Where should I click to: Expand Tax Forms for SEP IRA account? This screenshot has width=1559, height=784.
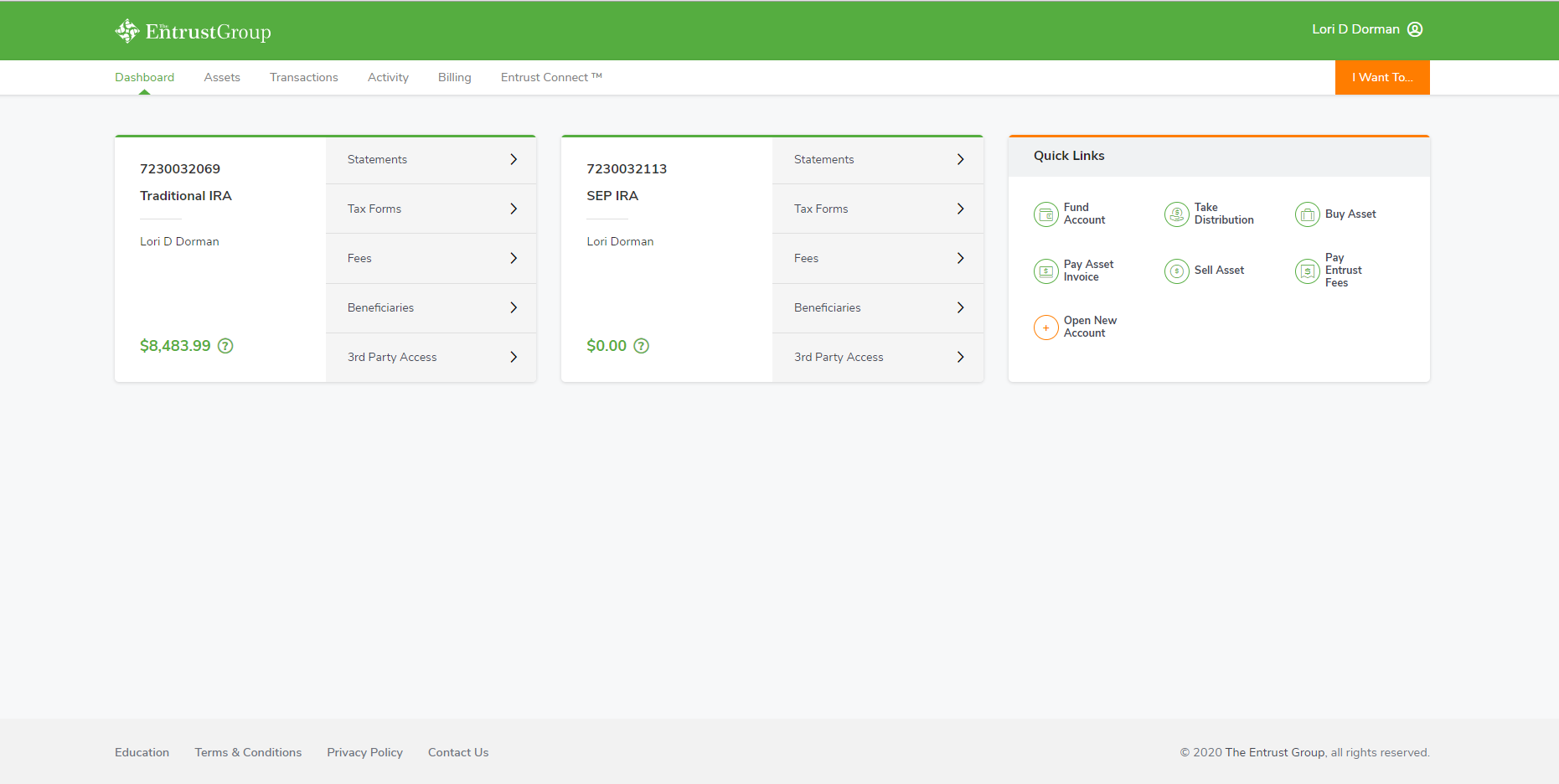(x=877, y=209)
